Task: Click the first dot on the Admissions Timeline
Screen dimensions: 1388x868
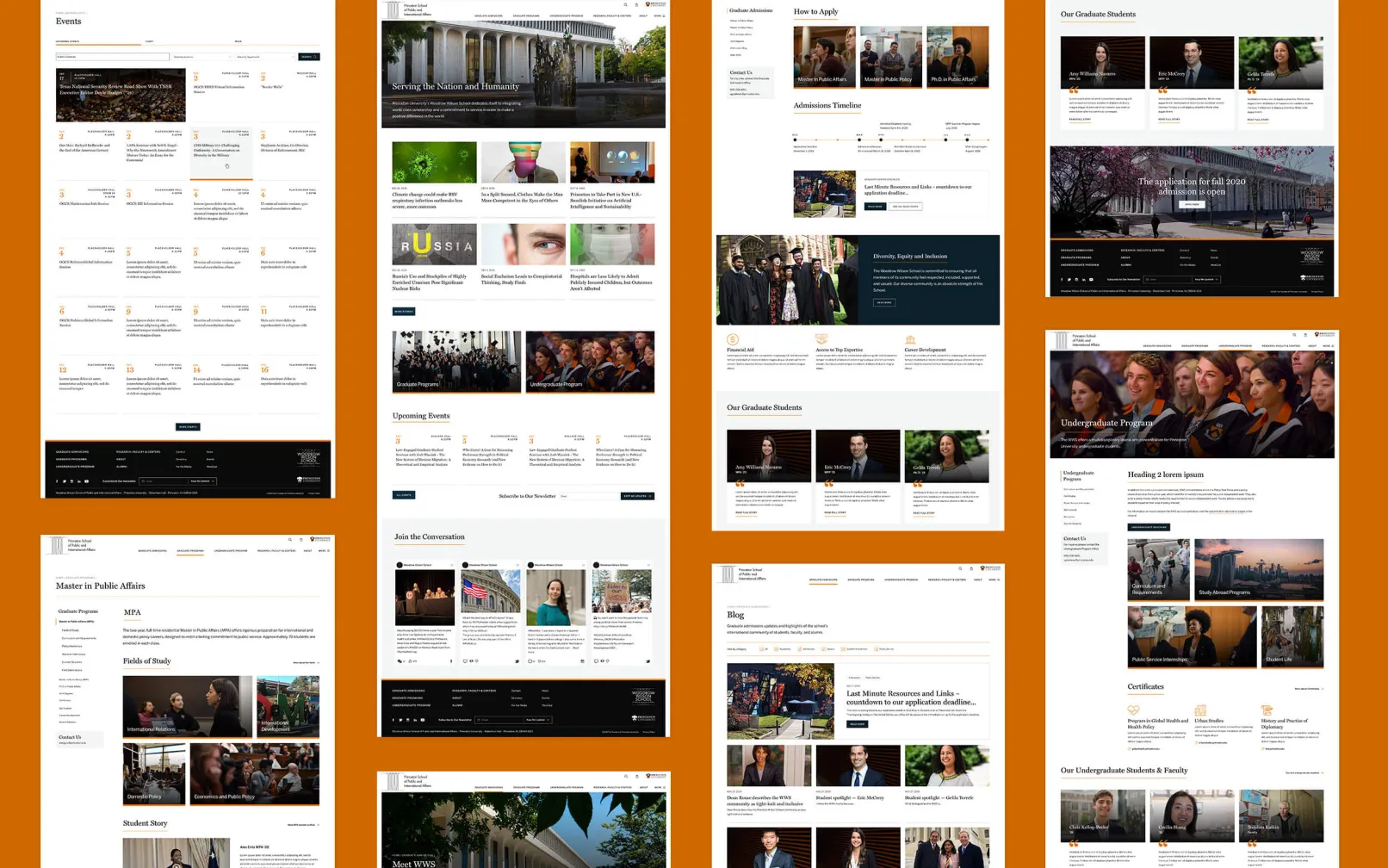Action: pos(795,139)
